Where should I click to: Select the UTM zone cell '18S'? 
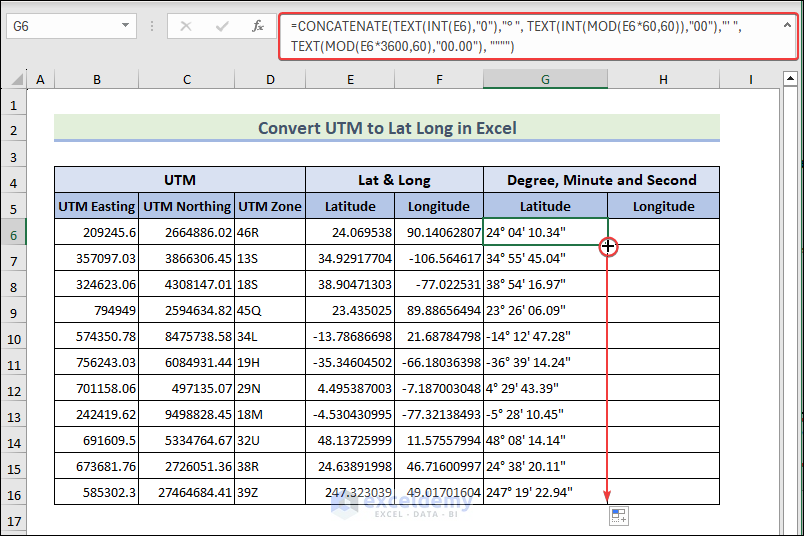(270, 285)
